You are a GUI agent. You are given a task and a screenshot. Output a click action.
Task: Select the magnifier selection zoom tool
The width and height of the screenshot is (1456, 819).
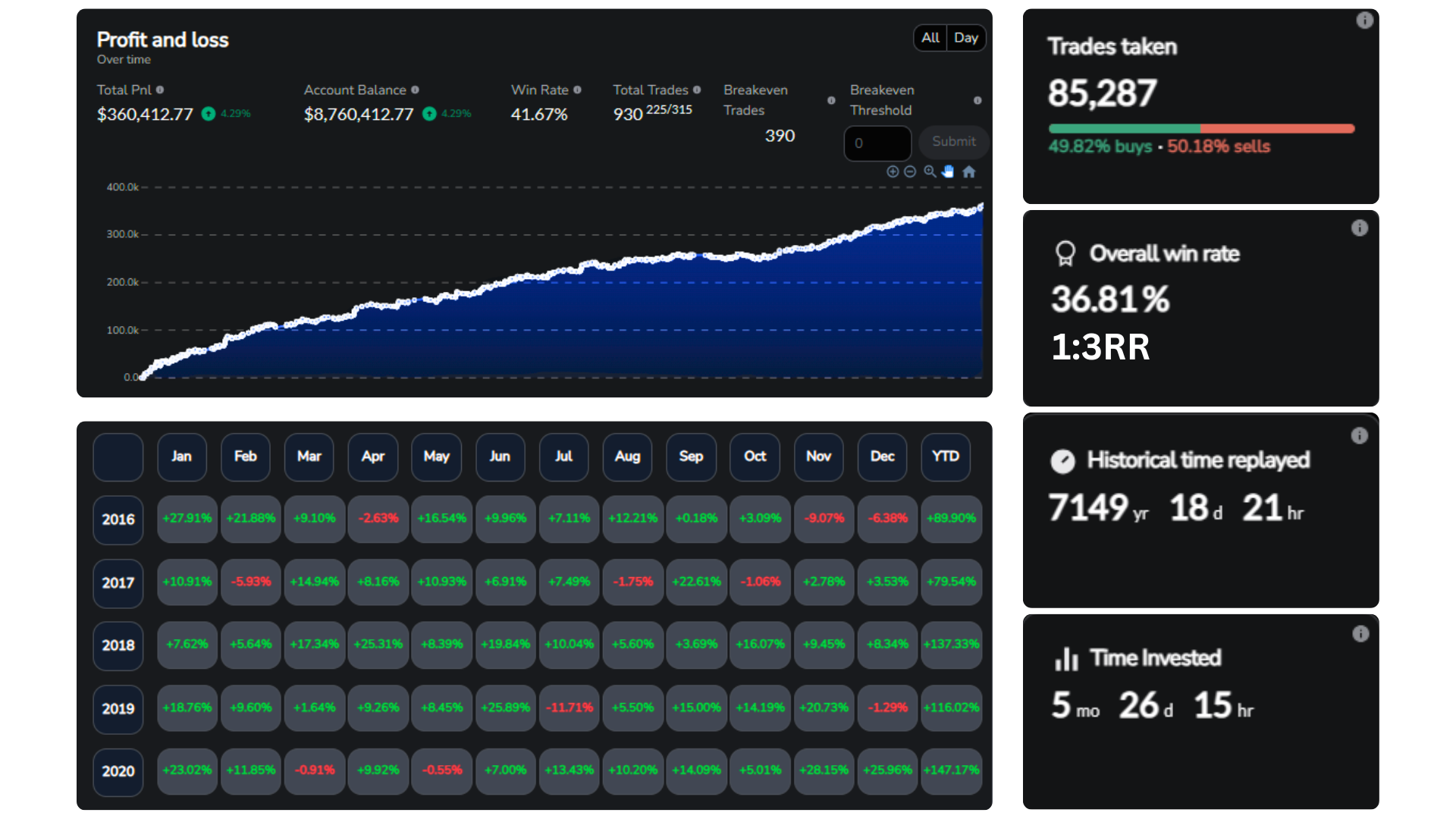point(930,172)
